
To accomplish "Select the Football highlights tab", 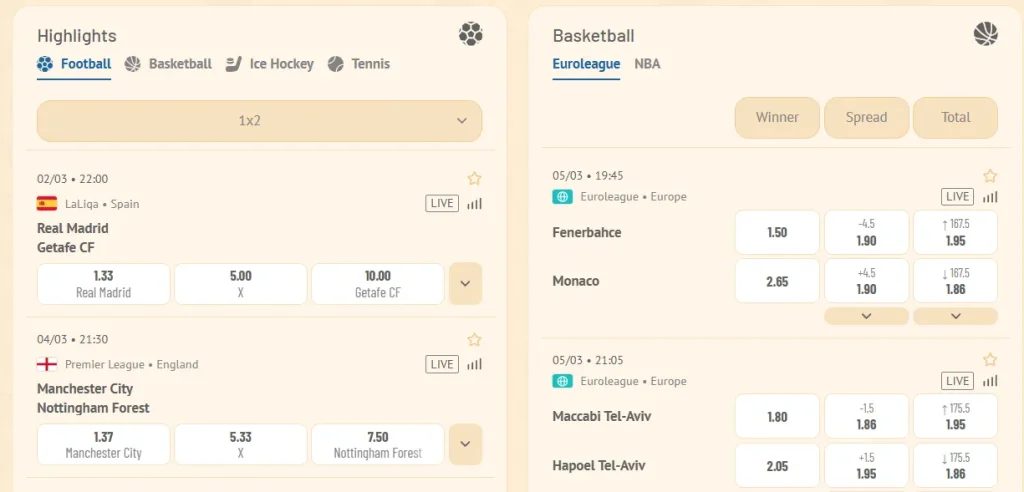I will click(x=74, y=64).
